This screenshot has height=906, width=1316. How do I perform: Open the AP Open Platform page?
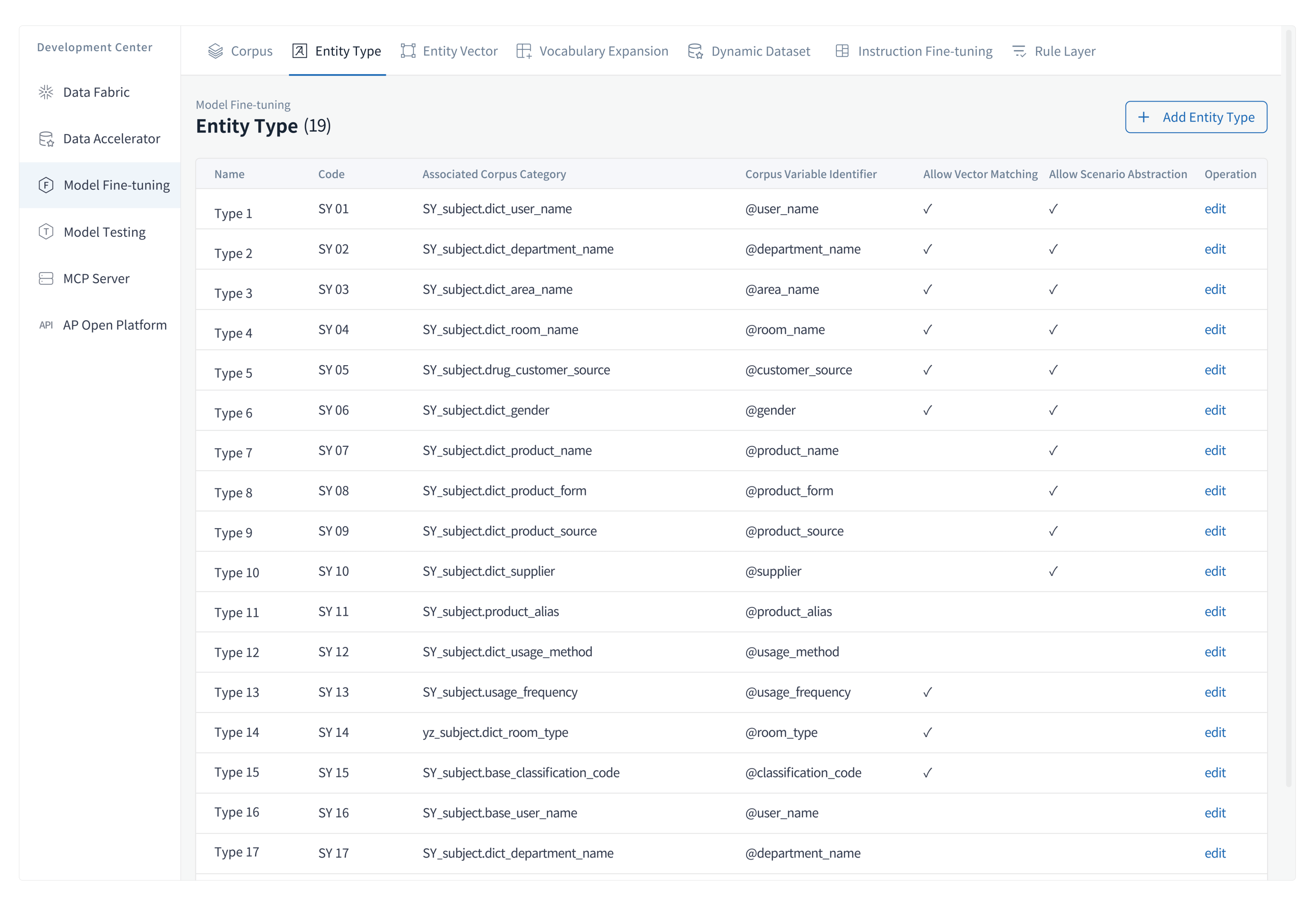coord(114,325)
